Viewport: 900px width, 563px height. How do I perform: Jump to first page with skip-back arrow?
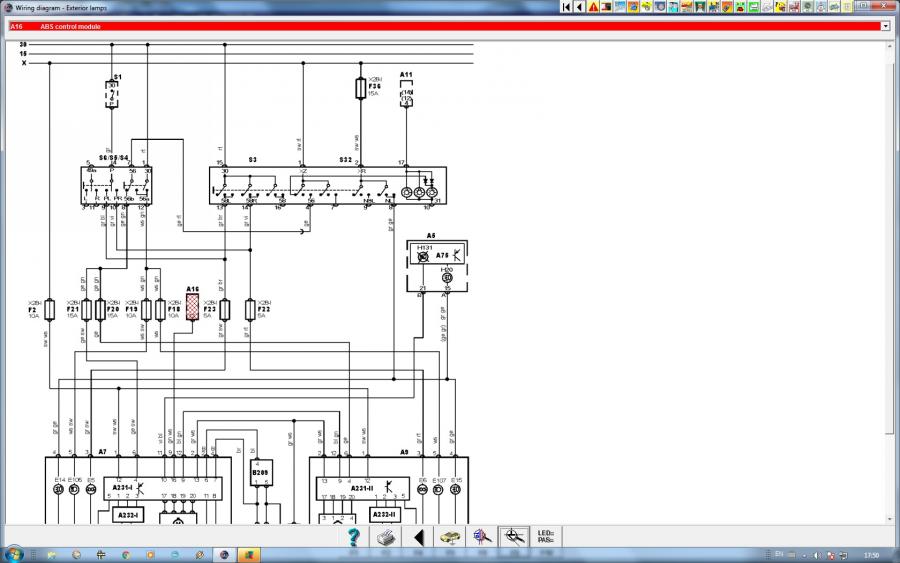566,6
